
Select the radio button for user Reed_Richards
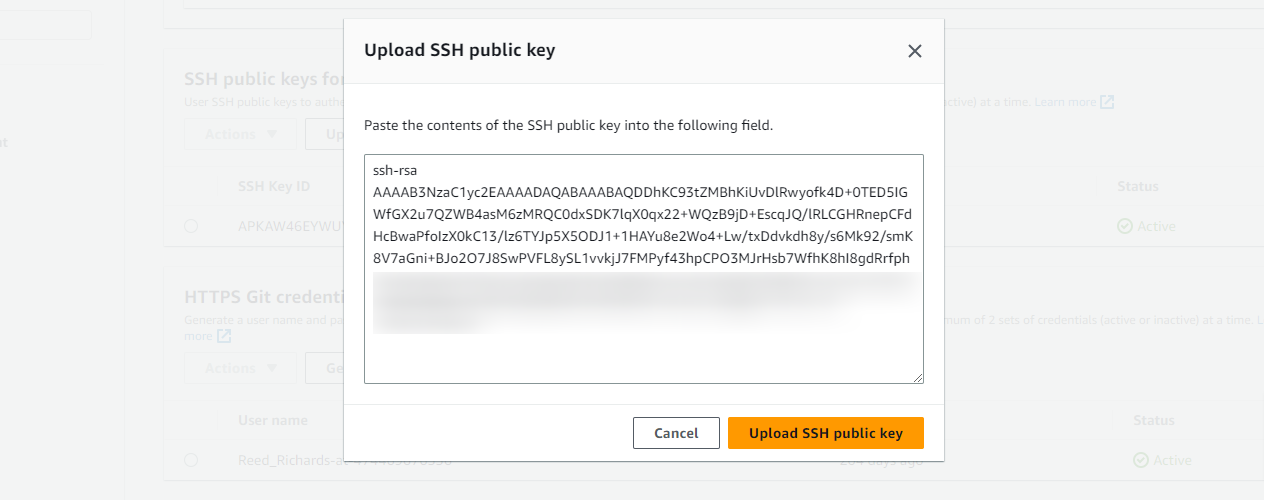(191, 460)
